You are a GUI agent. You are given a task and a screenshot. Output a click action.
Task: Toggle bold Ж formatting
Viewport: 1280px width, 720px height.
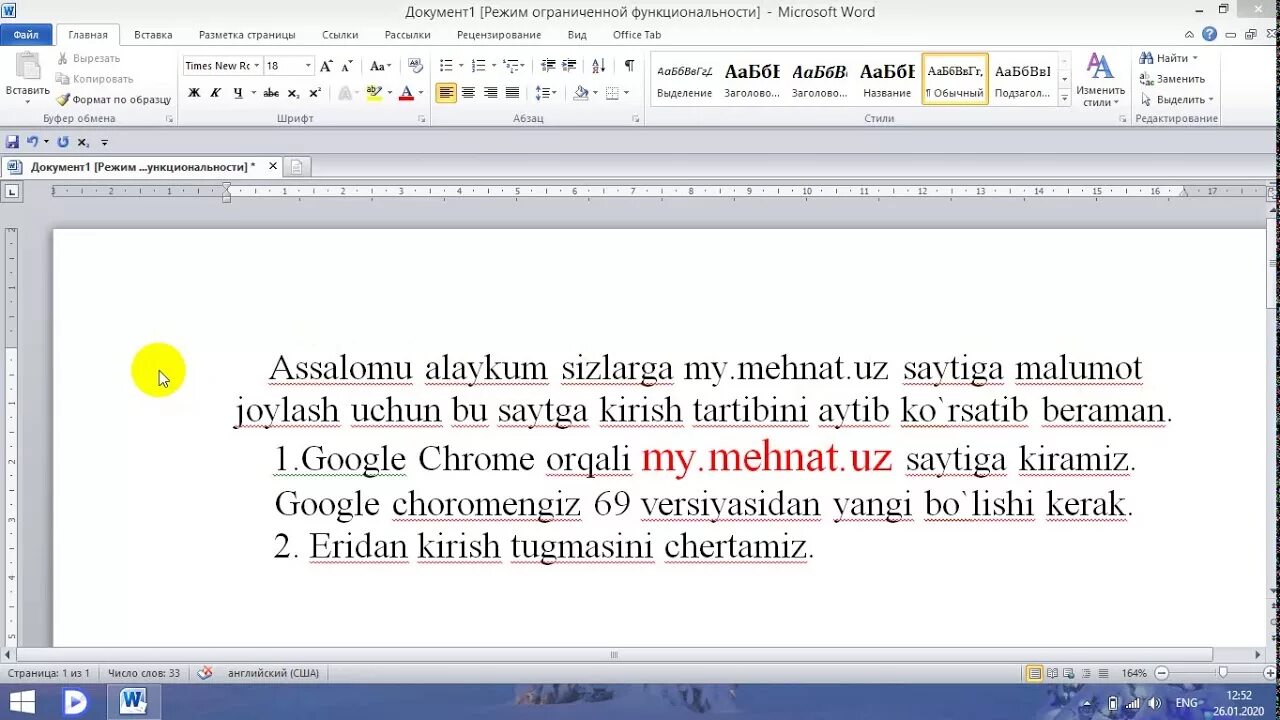(194, 93)
